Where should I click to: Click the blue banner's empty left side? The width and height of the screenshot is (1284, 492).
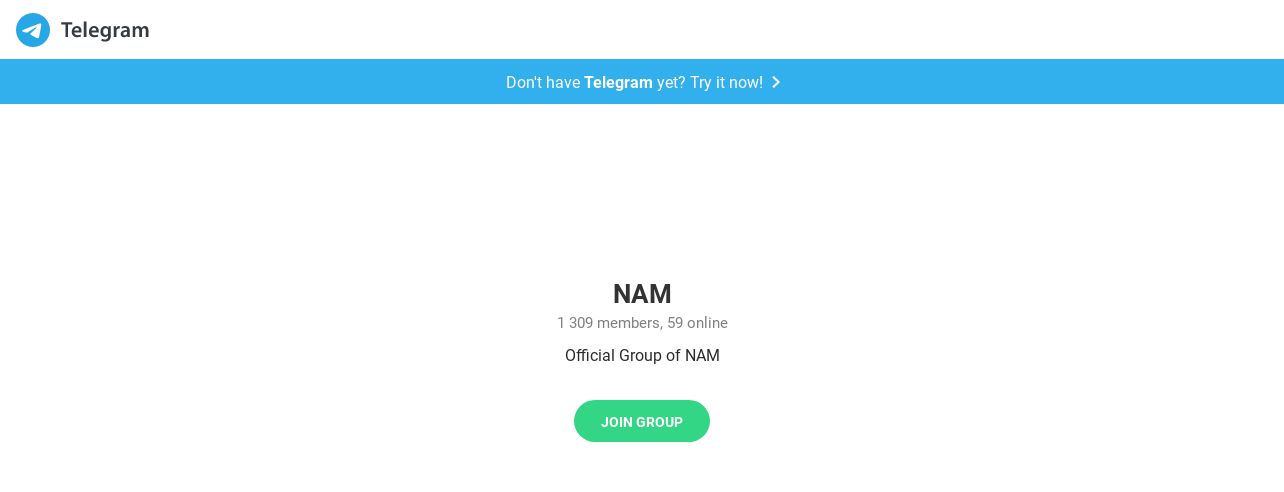(250, 82)
